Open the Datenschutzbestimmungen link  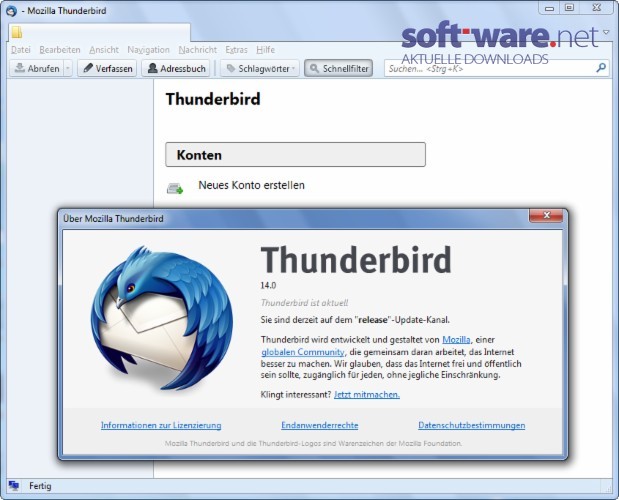pos(472,425)
